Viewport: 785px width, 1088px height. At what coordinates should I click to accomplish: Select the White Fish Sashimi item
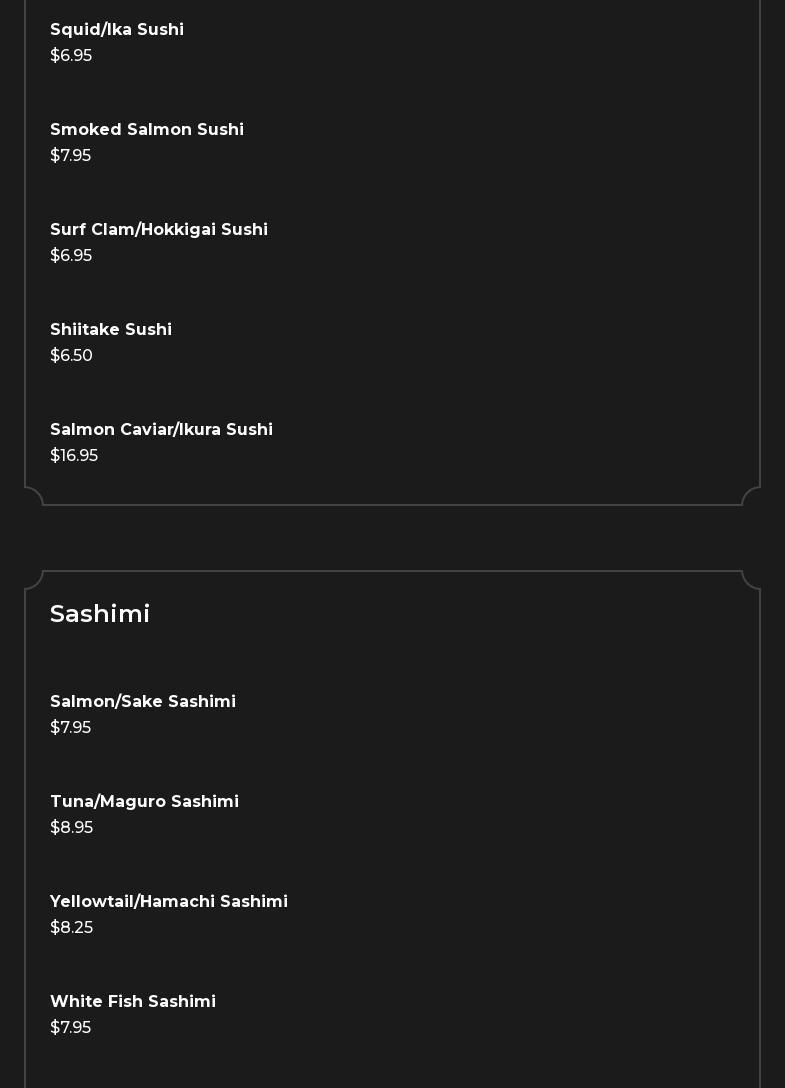[x=133, y=1002]
